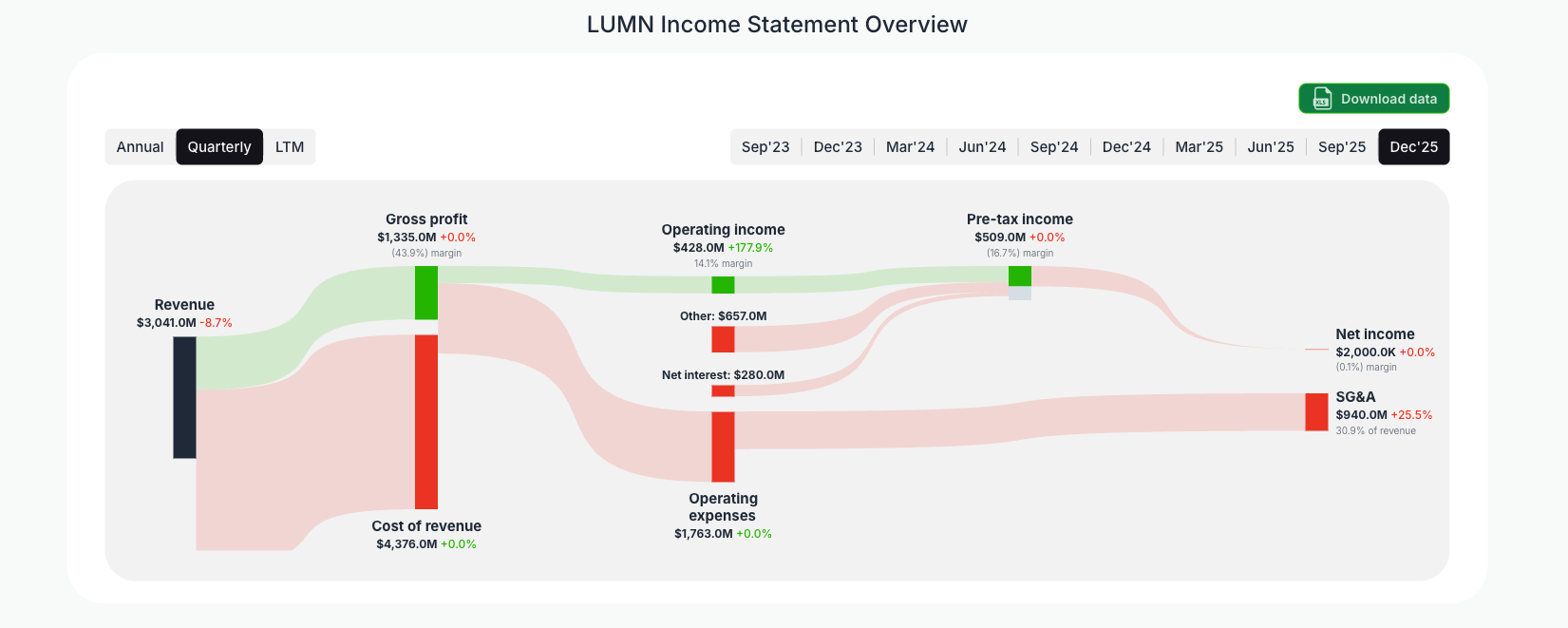Select the Quarterly period tab
1568x628 pixels.
(x=219, y=147)
